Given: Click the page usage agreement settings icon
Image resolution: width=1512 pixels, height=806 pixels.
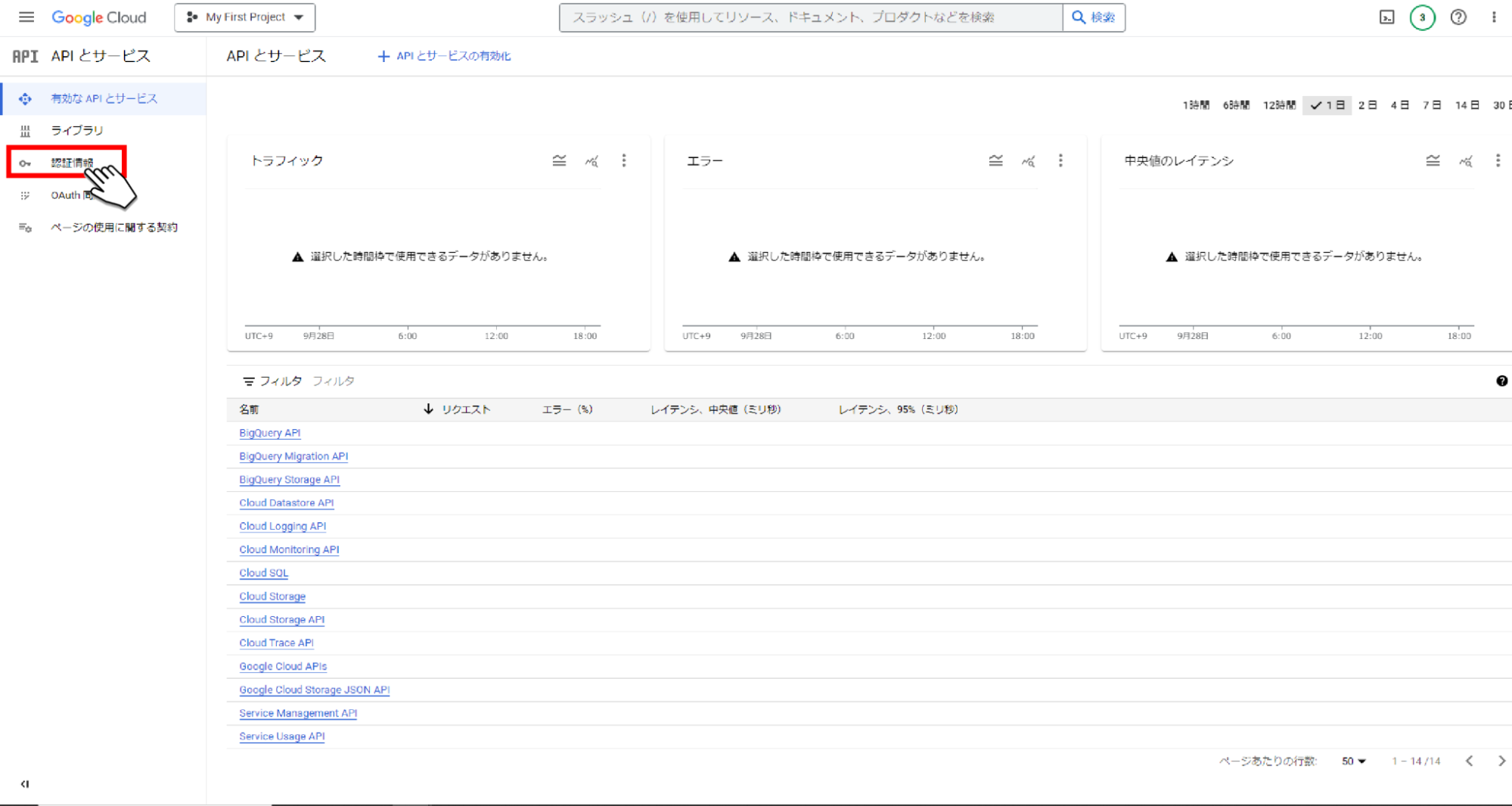Looking at the screenshot, I should pyautogui.click(x=25, y=227).
